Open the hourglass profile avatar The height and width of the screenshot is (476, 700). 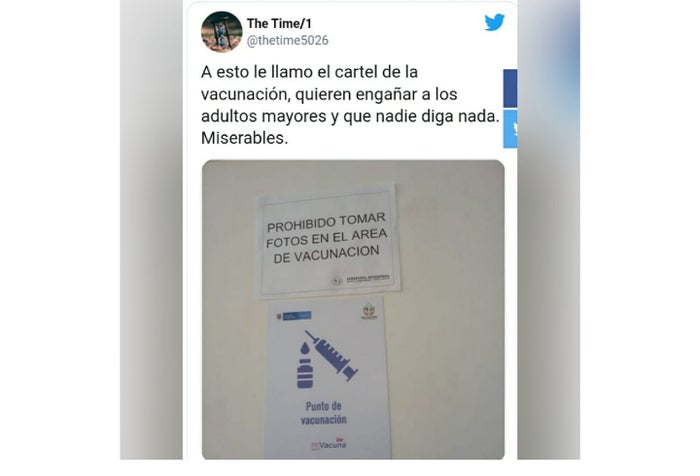(221, 32)
